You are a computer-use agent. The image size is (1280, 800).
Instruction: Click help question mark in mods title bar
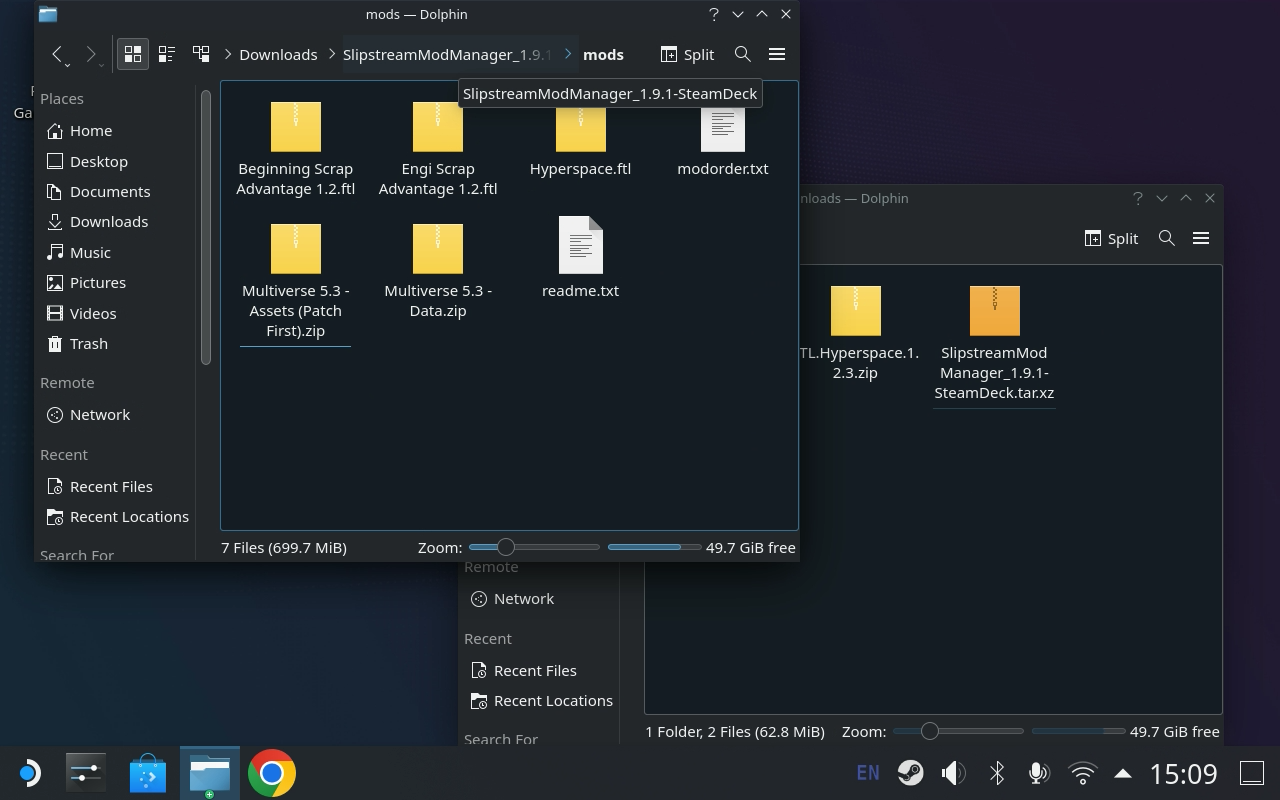(714, 14)
